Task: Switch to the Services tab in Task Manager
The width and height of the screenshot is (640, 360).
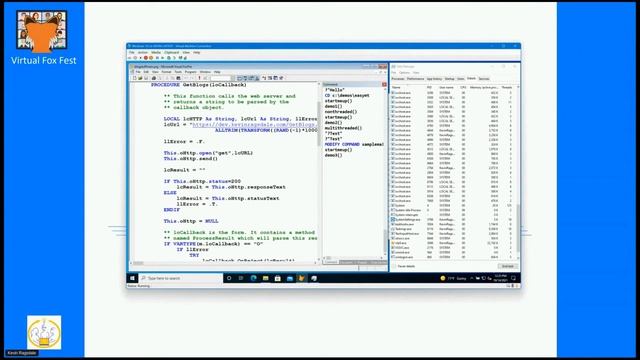Action: tap(484, 79)
